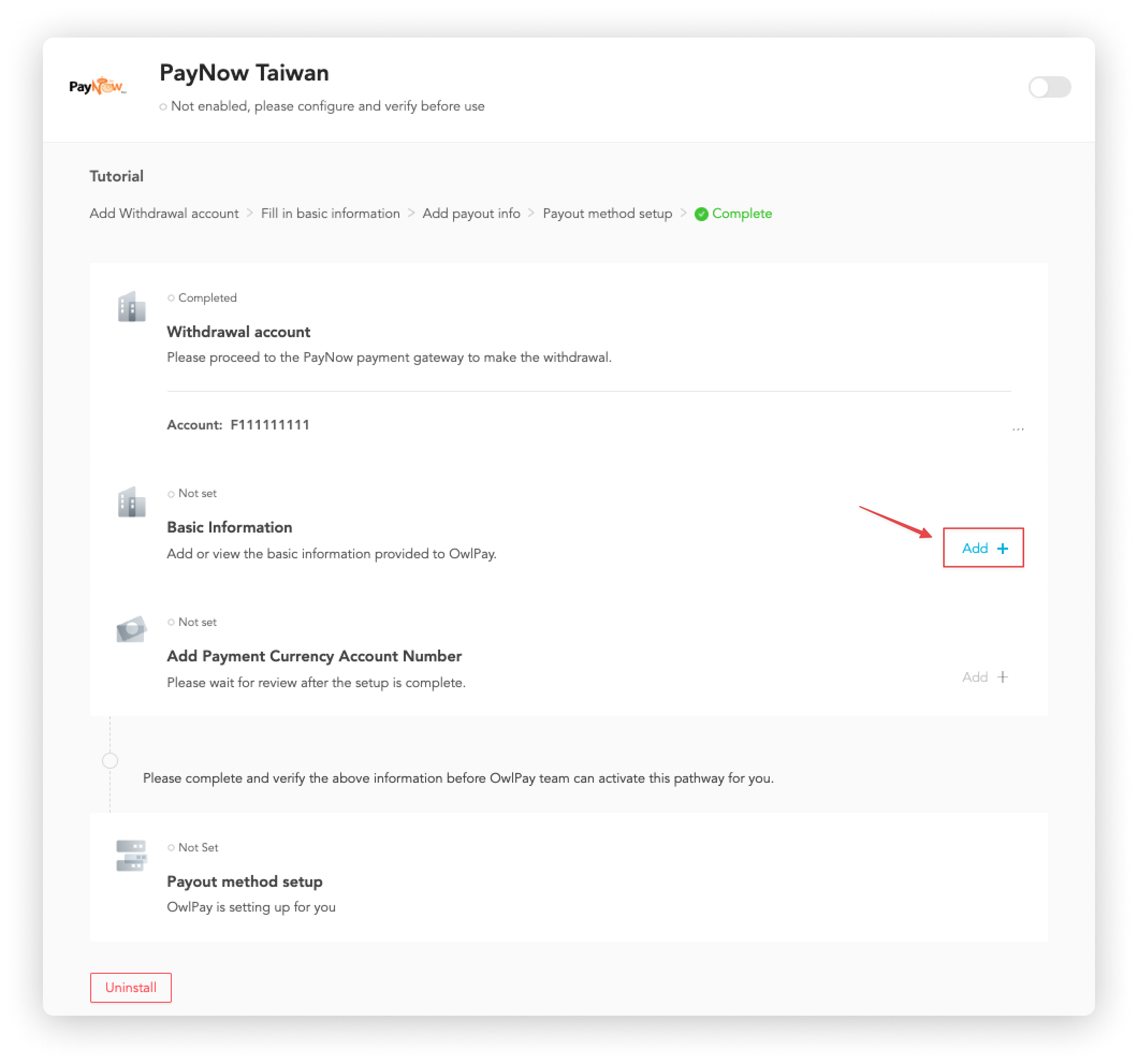
Task: Click the Payout method setup server icon
Action: click(x=132, y=855)
